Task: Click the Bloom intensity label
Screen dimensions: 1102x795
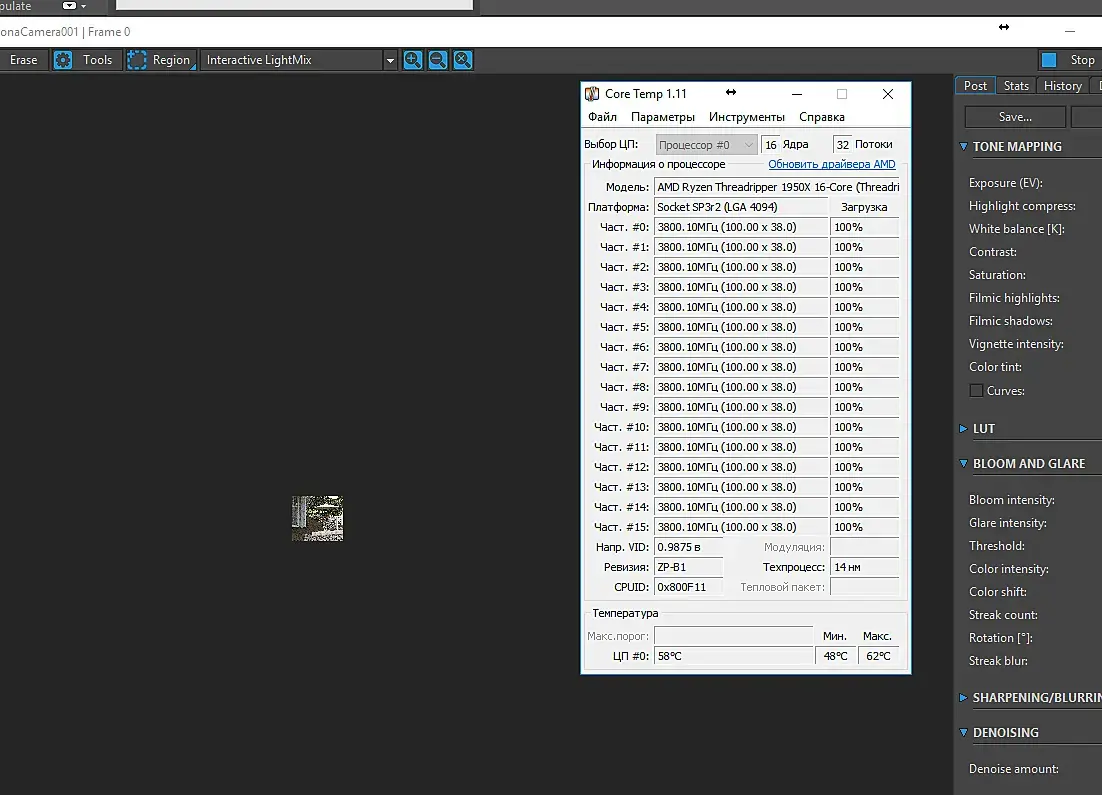Action: click(x=1011, y=500)
